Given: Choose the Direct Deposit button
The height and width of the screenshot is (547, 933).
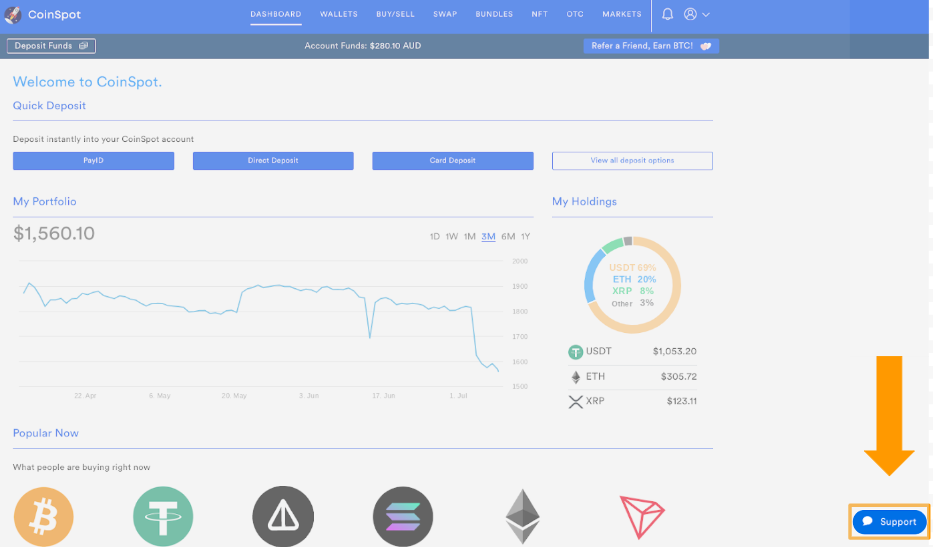Looking at the screenshot, I should [273, 161].
